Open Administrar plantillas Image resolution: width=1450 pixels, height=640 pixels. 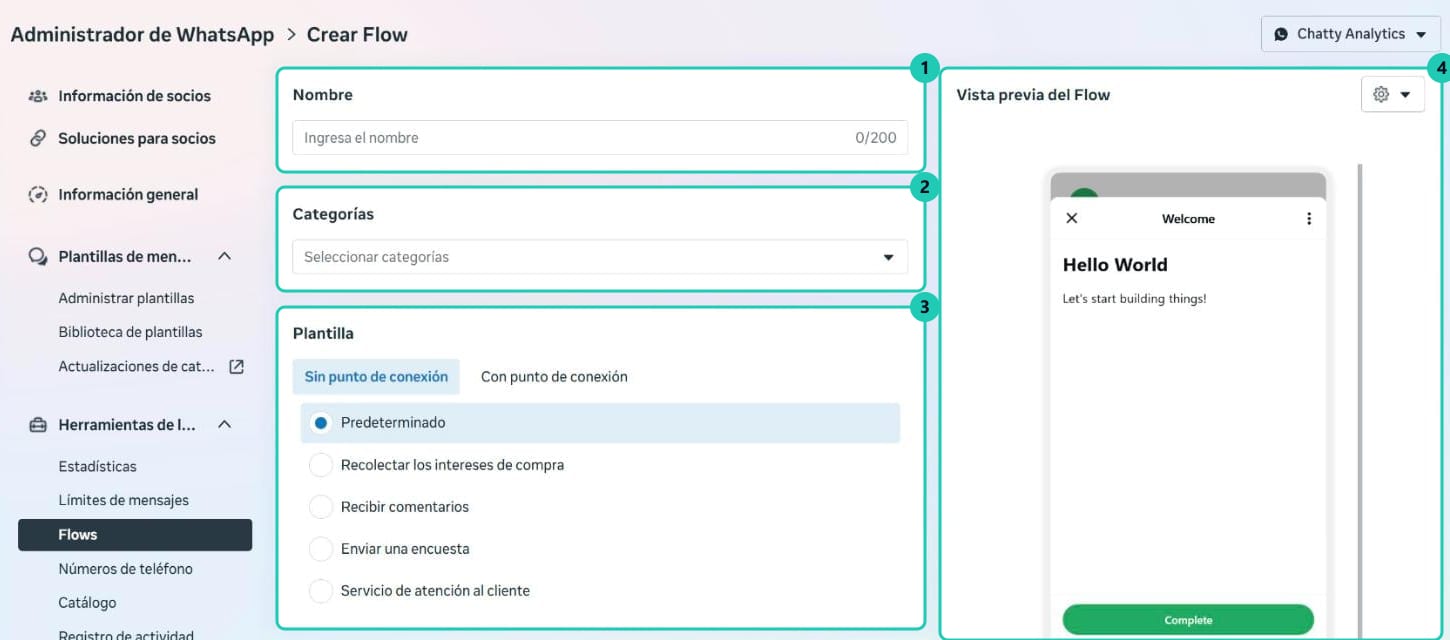[126, 298]
